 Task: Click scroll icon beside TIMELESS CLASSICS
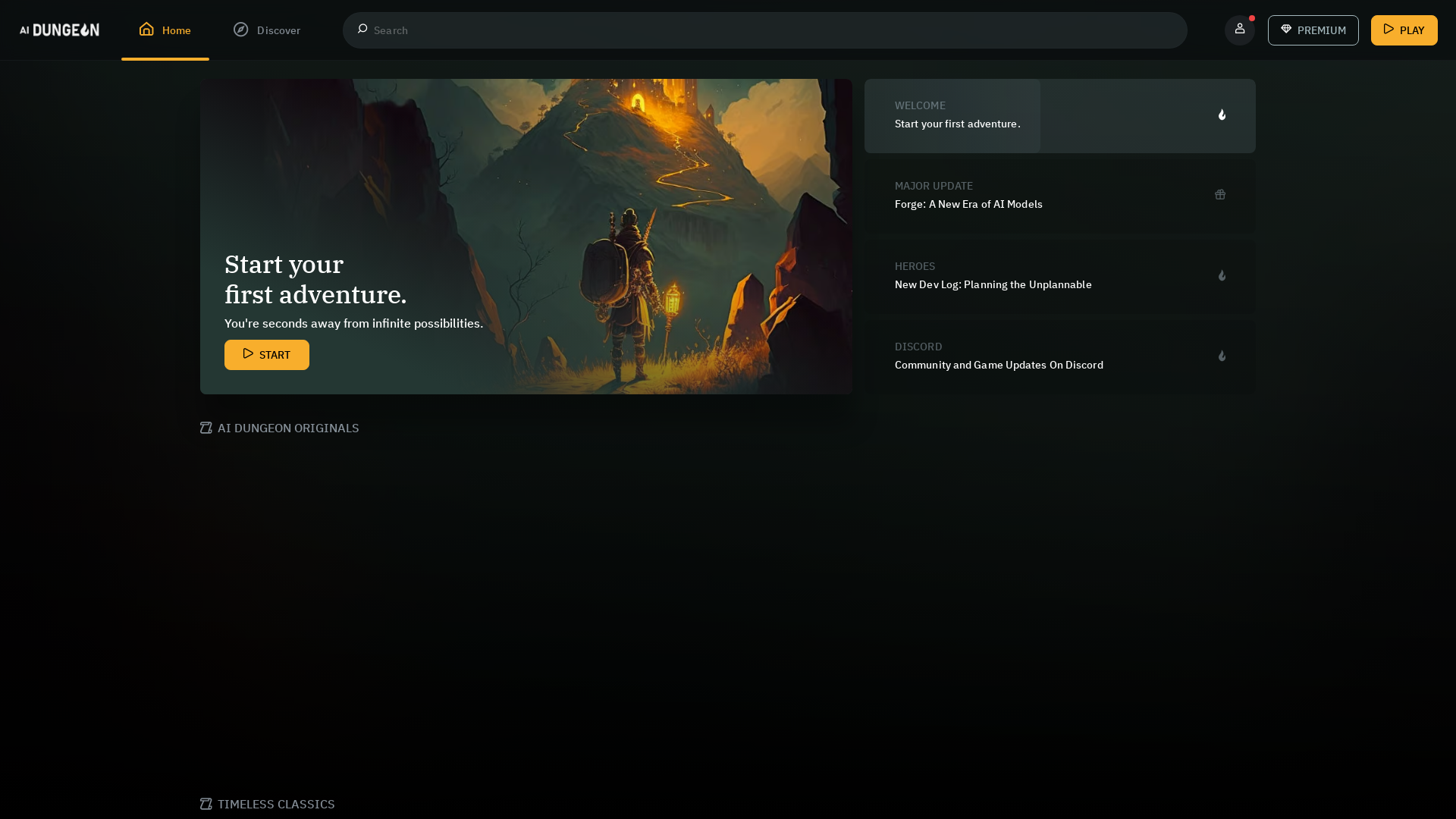(x=206, y=804)
